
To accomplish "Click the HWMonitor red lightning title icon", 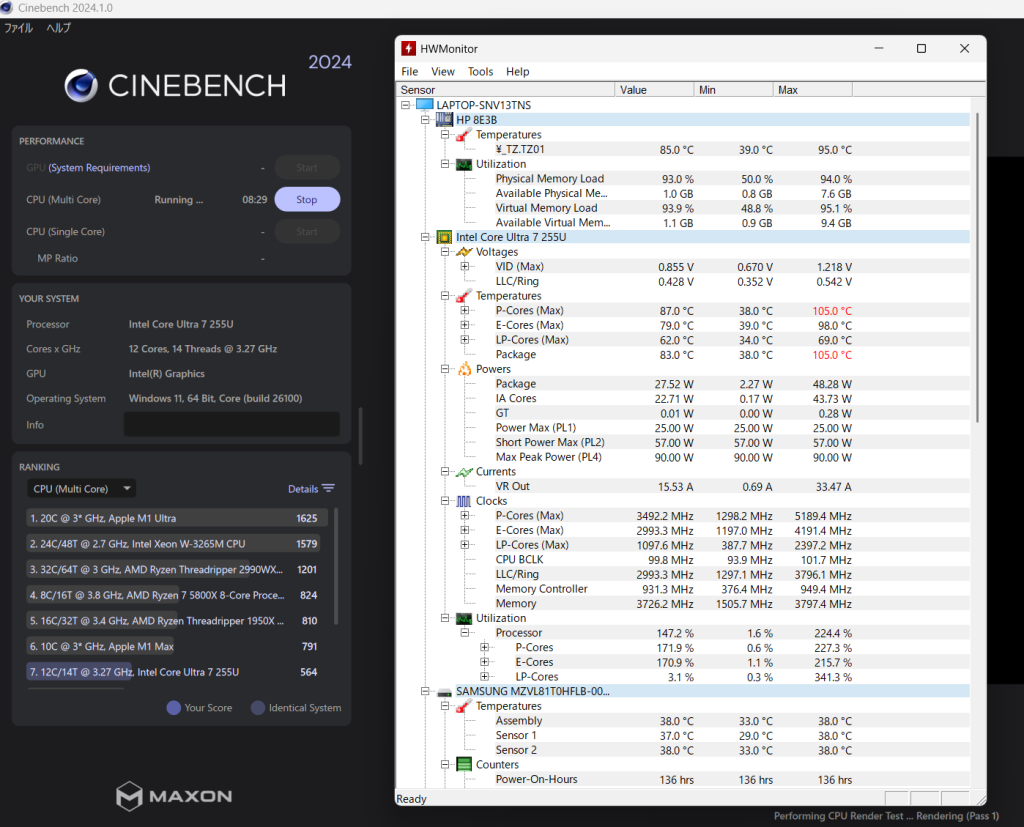I will (408, 48).
